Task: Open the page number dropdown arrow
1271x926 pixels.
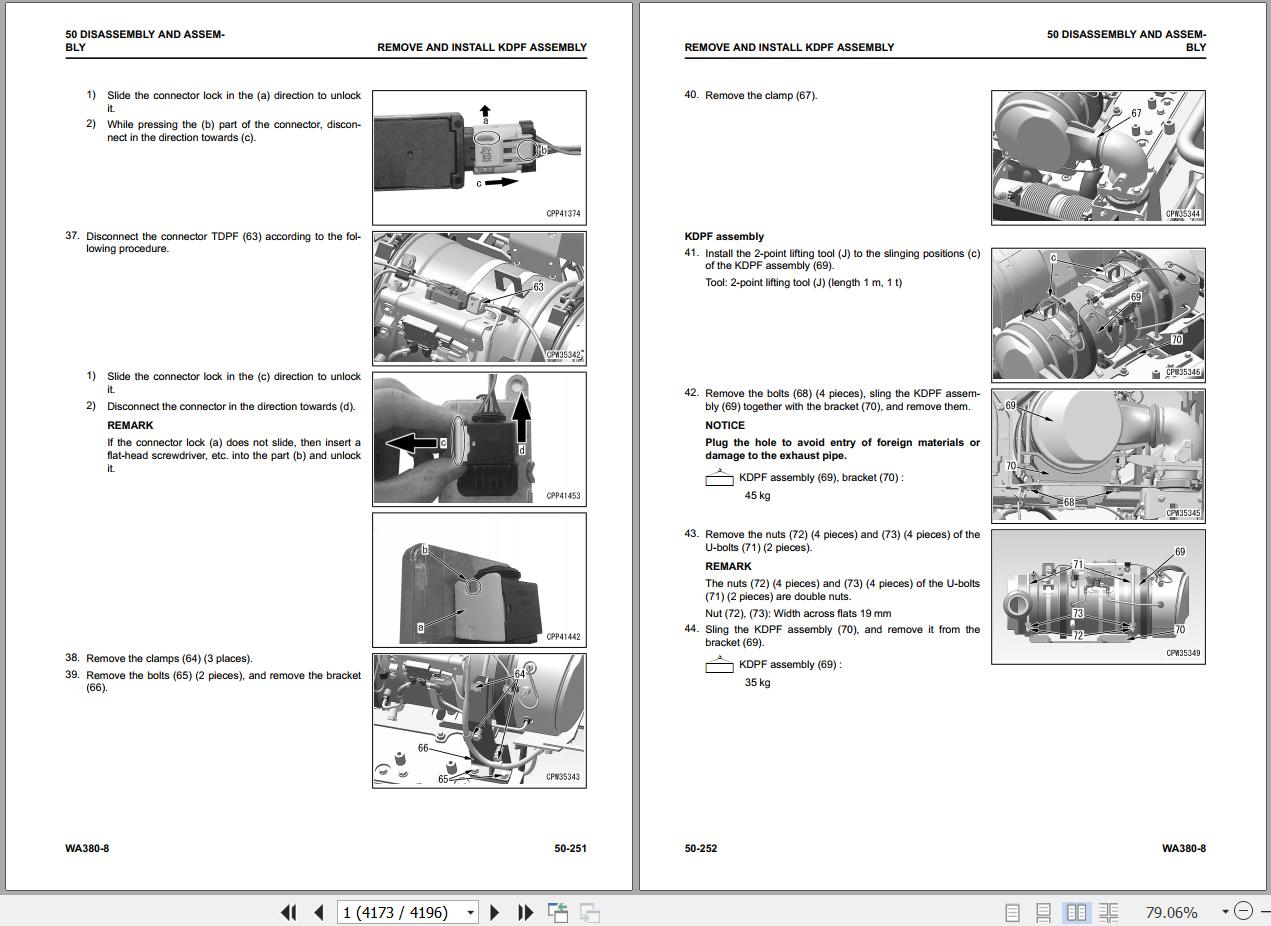Action: (x=470, y=912)
